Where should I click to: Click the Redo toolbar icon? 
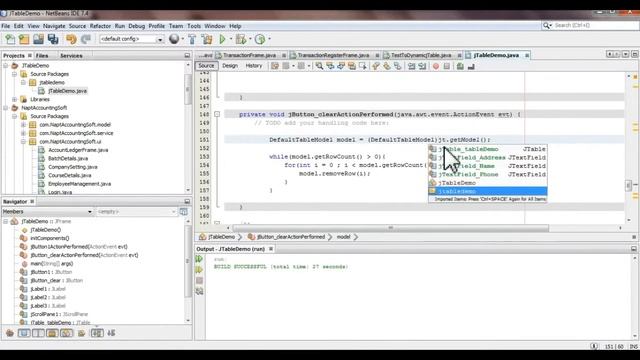[x=86, y=39]
